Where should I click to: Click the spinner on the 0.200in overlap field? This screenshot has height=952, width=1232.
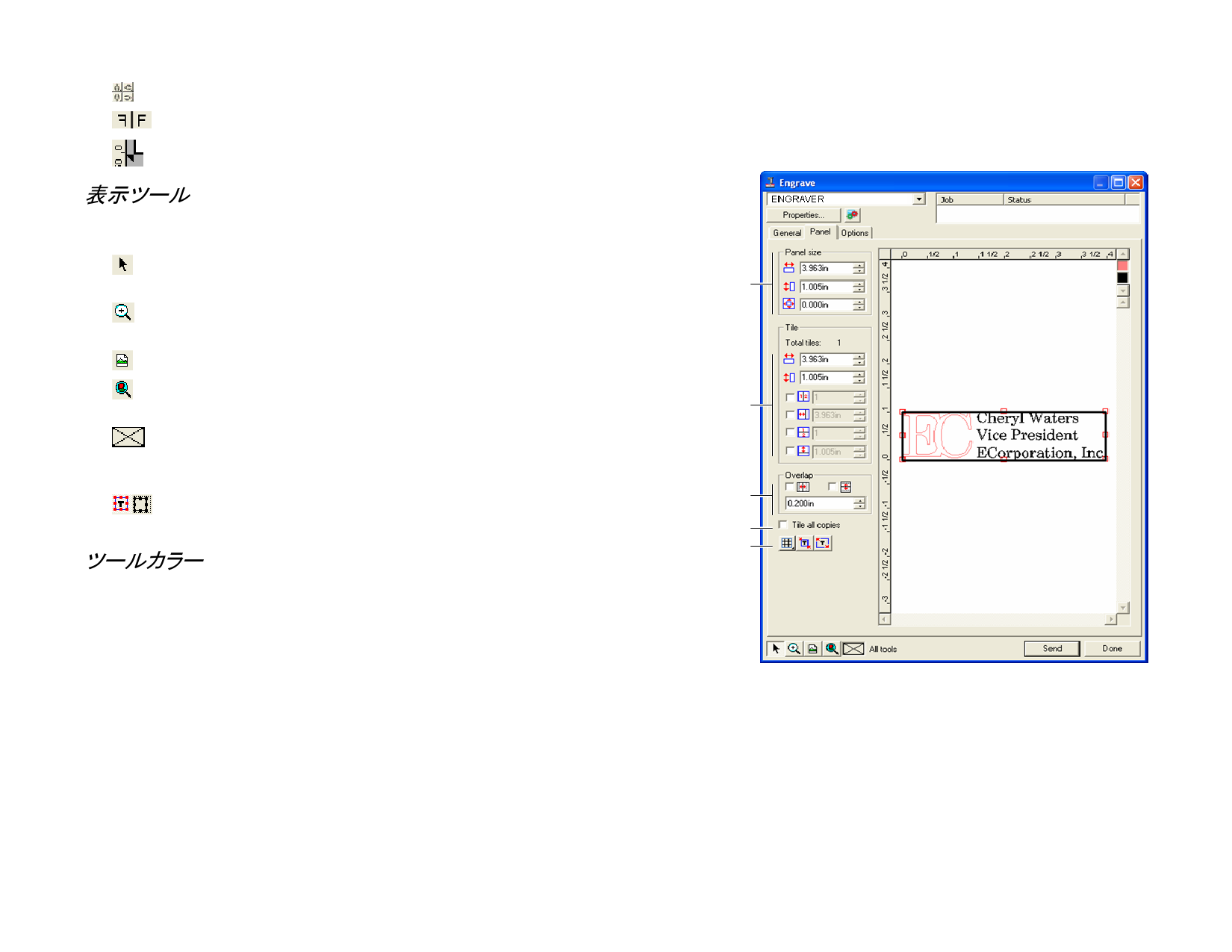tap(859, 504)
